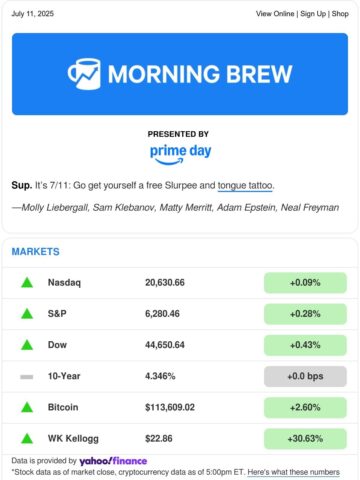Click the WK Kellogg green up arrow
Viewport: 360px width, 480px height.
click(27, 439)
